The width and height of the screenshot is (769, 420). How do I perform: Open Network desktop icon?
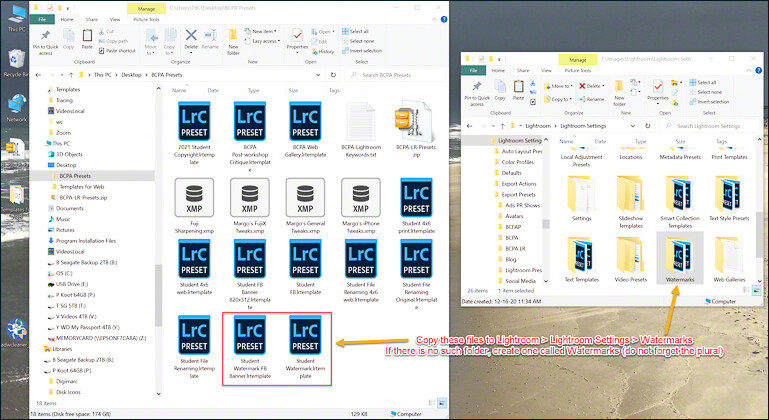pyautogui.click(x=16, y=108)
